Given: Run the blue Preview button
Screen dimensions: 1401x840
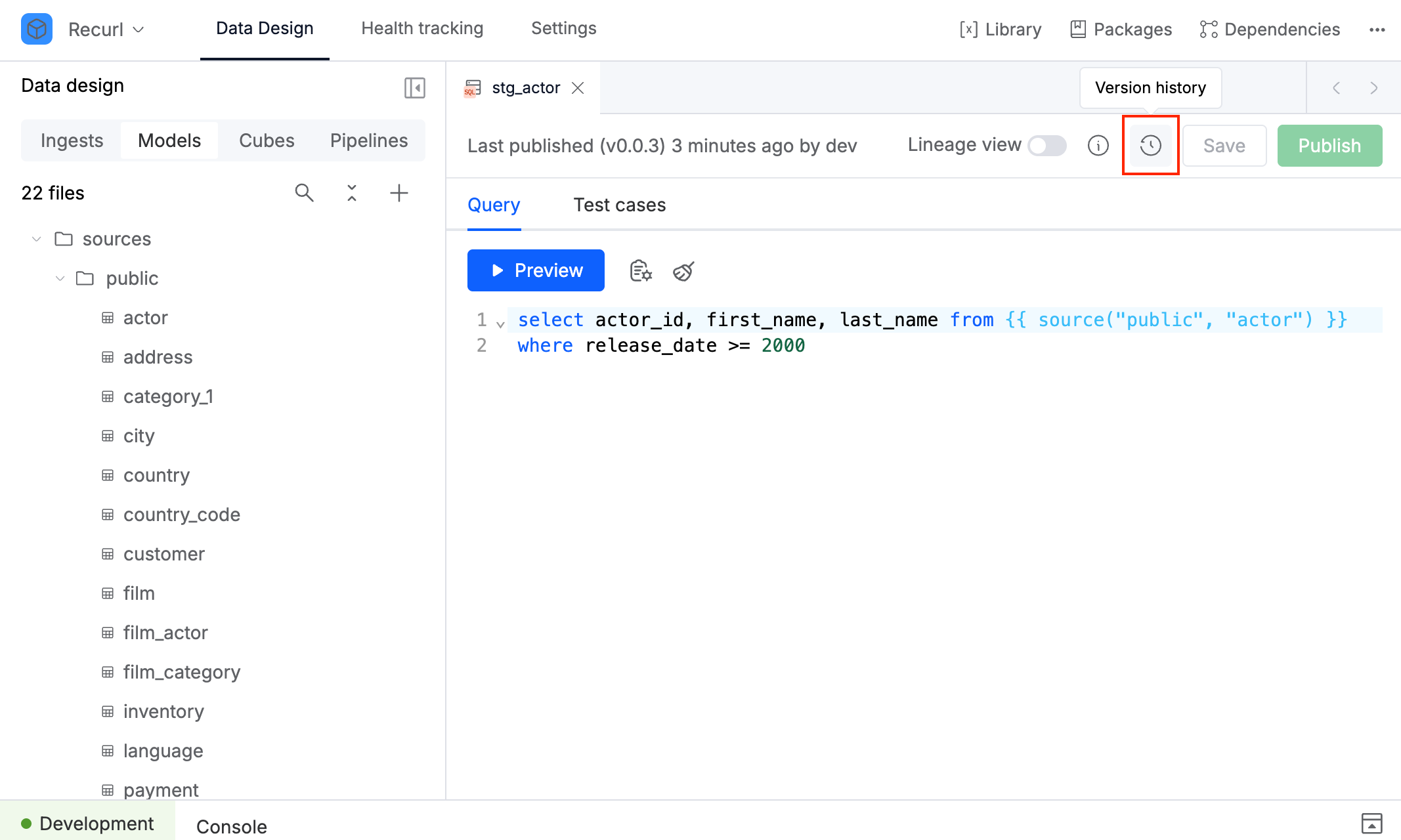Looking at the screenshot, I should click(x=536, y=270).
